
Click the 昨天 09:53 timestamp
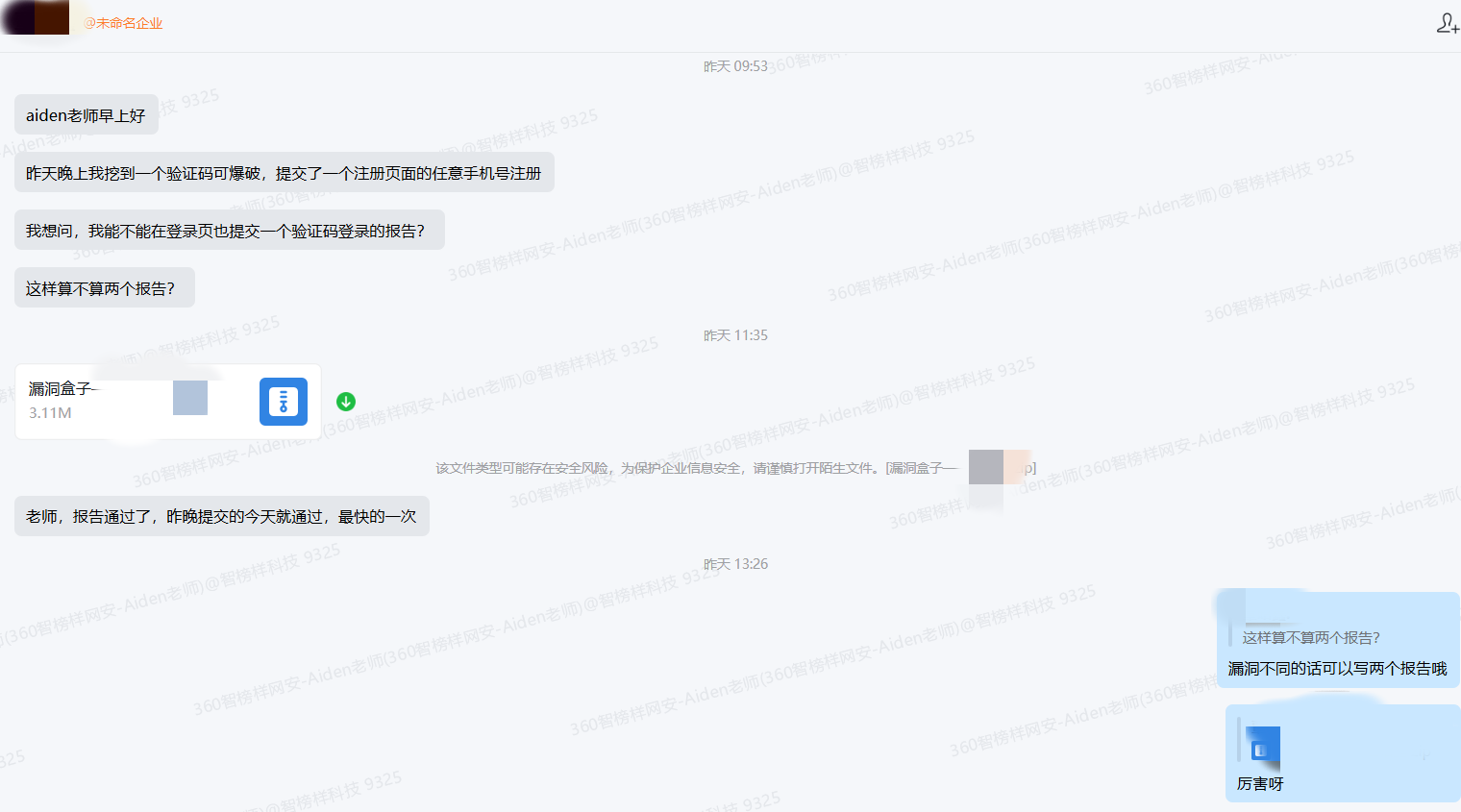[735, 66]
